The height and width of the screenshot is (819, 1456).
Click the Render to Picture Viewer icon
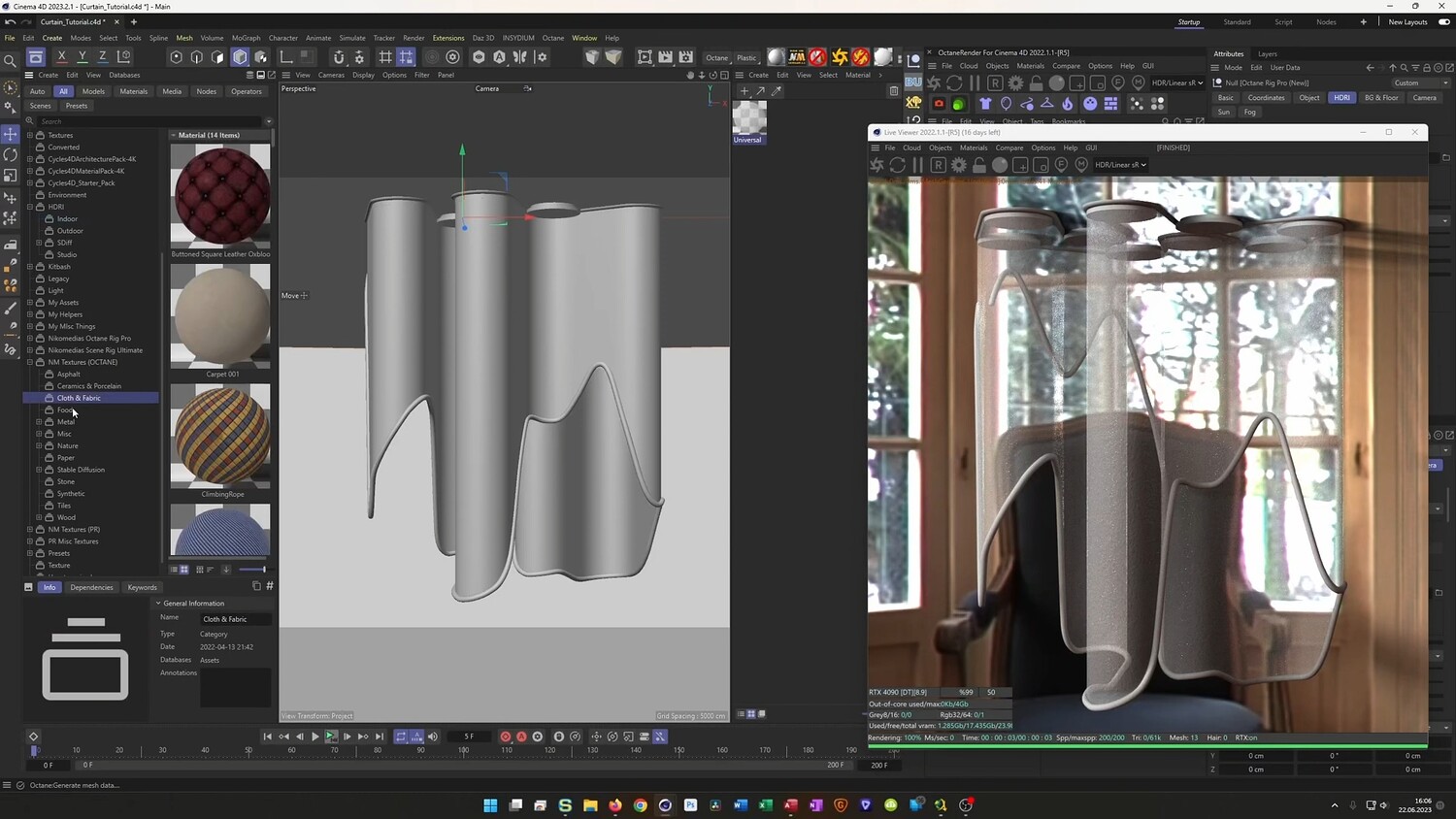click(666, 57)
